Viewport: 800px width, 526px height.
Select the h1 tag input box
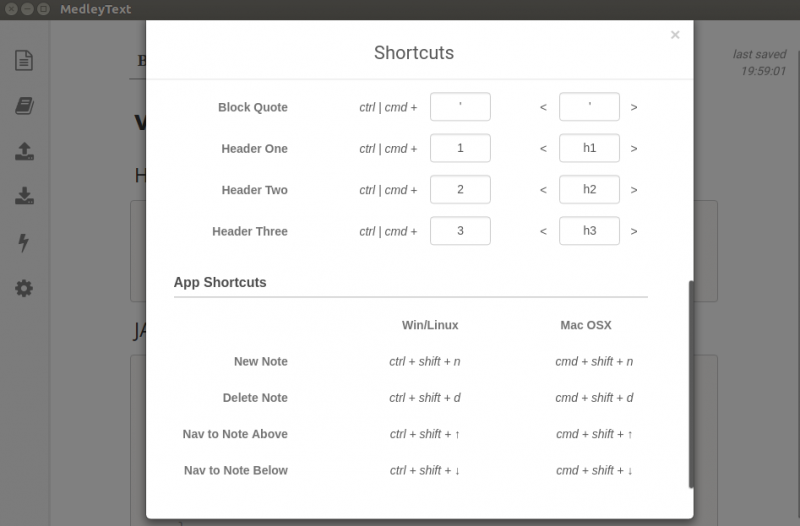tap(589, 148)
